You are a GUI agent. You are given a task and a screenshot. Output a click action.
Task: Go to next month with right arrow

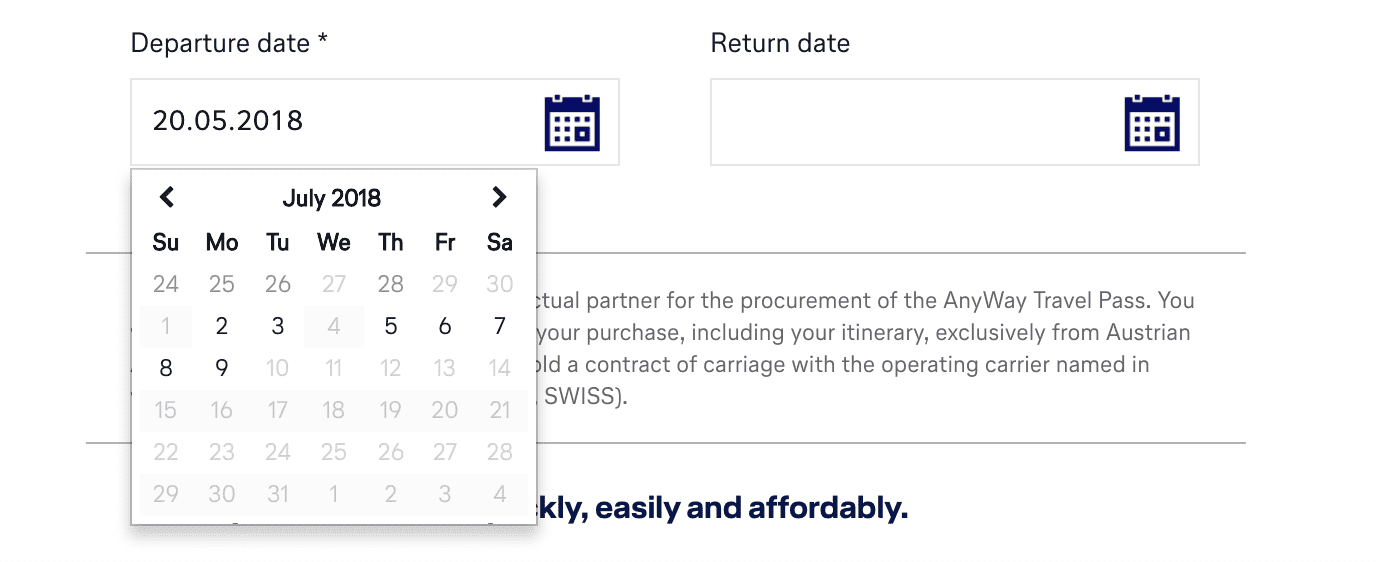click(499, 198)
